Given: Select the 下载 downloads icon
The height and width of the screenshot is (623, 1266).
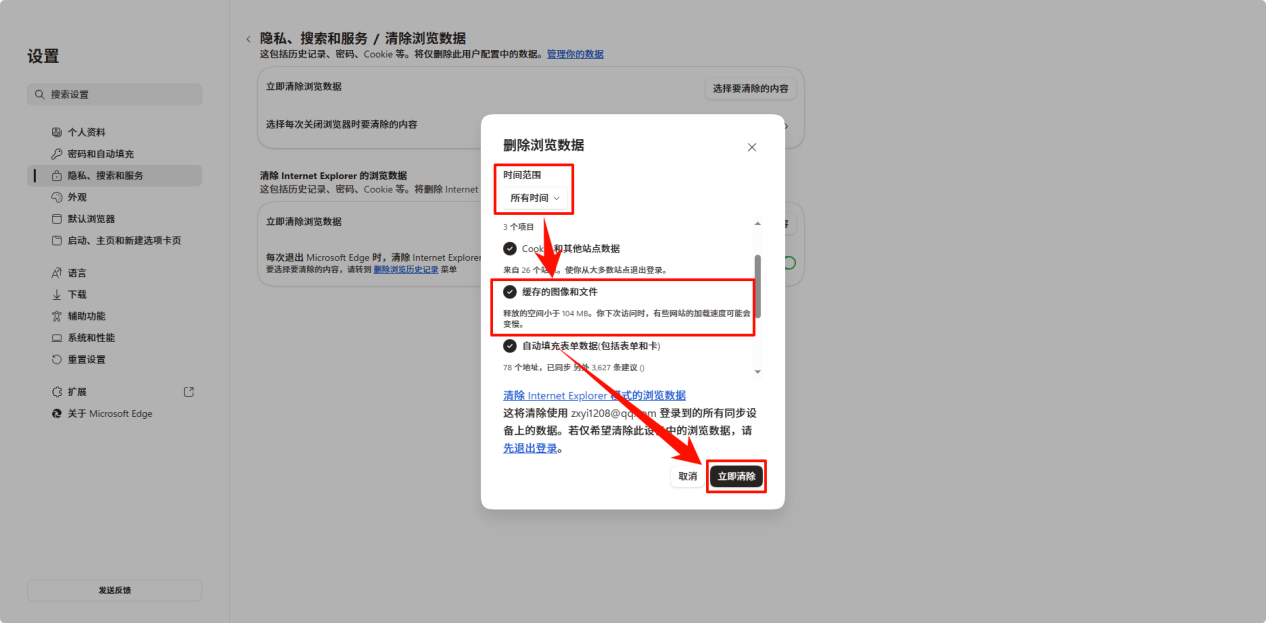Looking at the screenshot, I should click(58, 293).
